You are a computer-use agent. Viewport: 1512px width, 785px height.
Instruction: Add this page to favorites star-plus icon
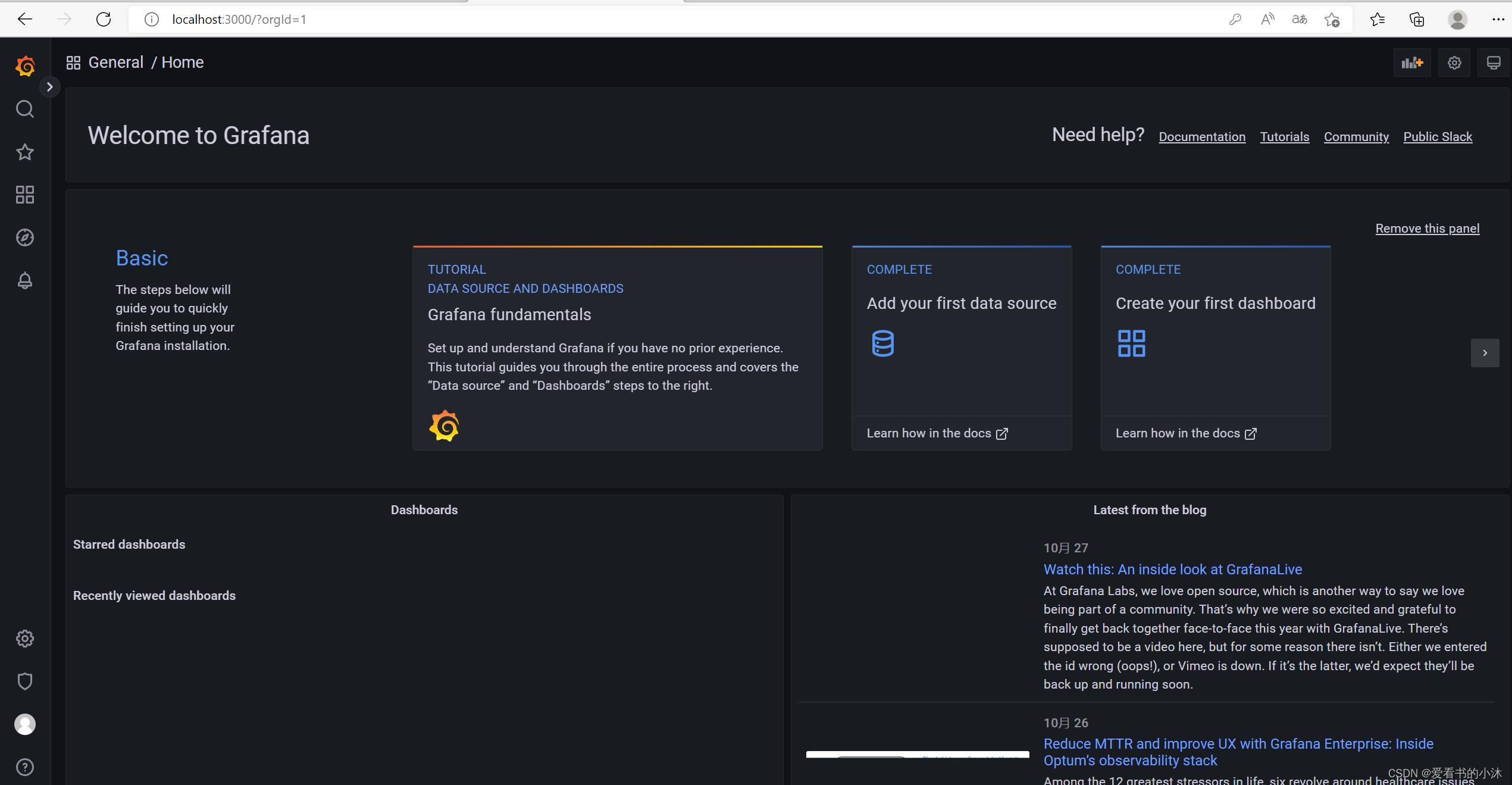tap(1332, 20)
